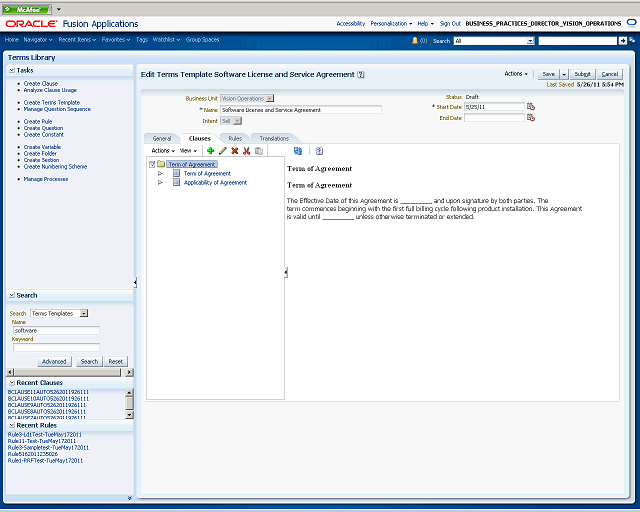Collapse the left Tasks pane using splitter arrow

click(135, 282)
